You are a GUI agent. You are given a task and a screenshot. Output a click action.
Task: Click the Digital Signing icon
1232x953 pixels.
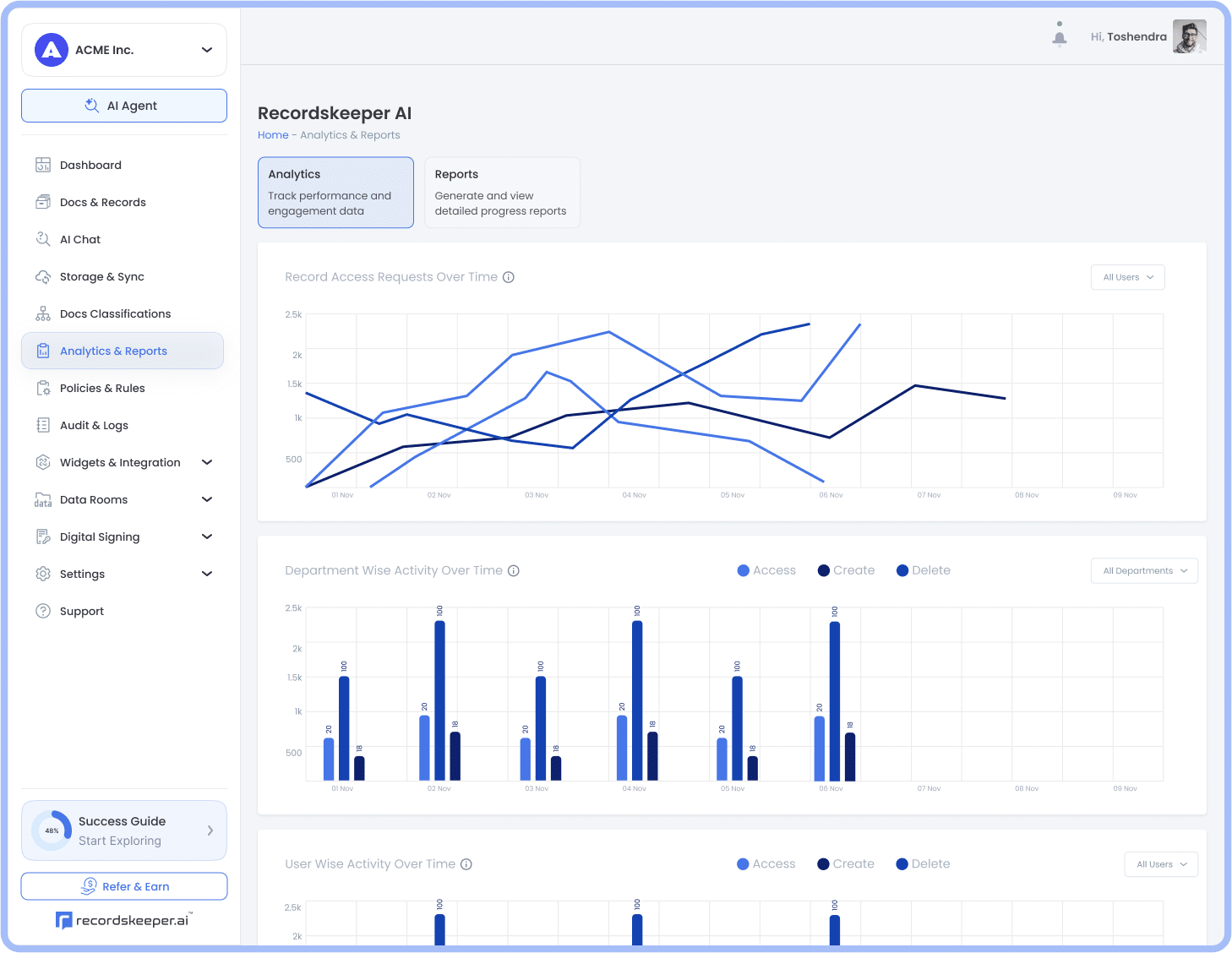click(43, 536)
